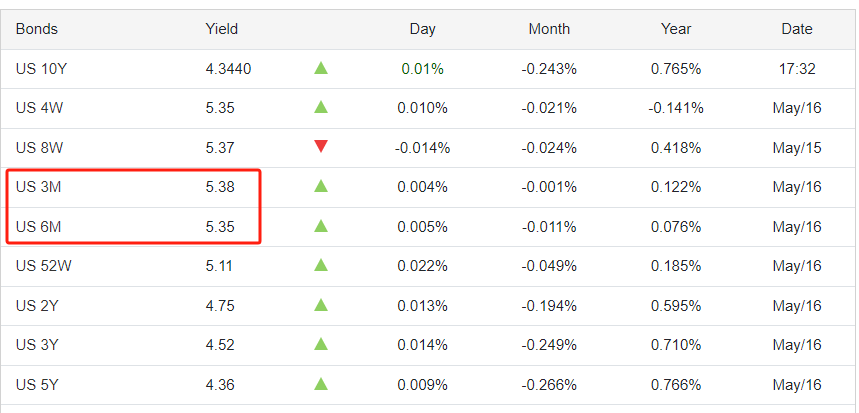Click the green up arrow for US 2Y

[321, 305]
